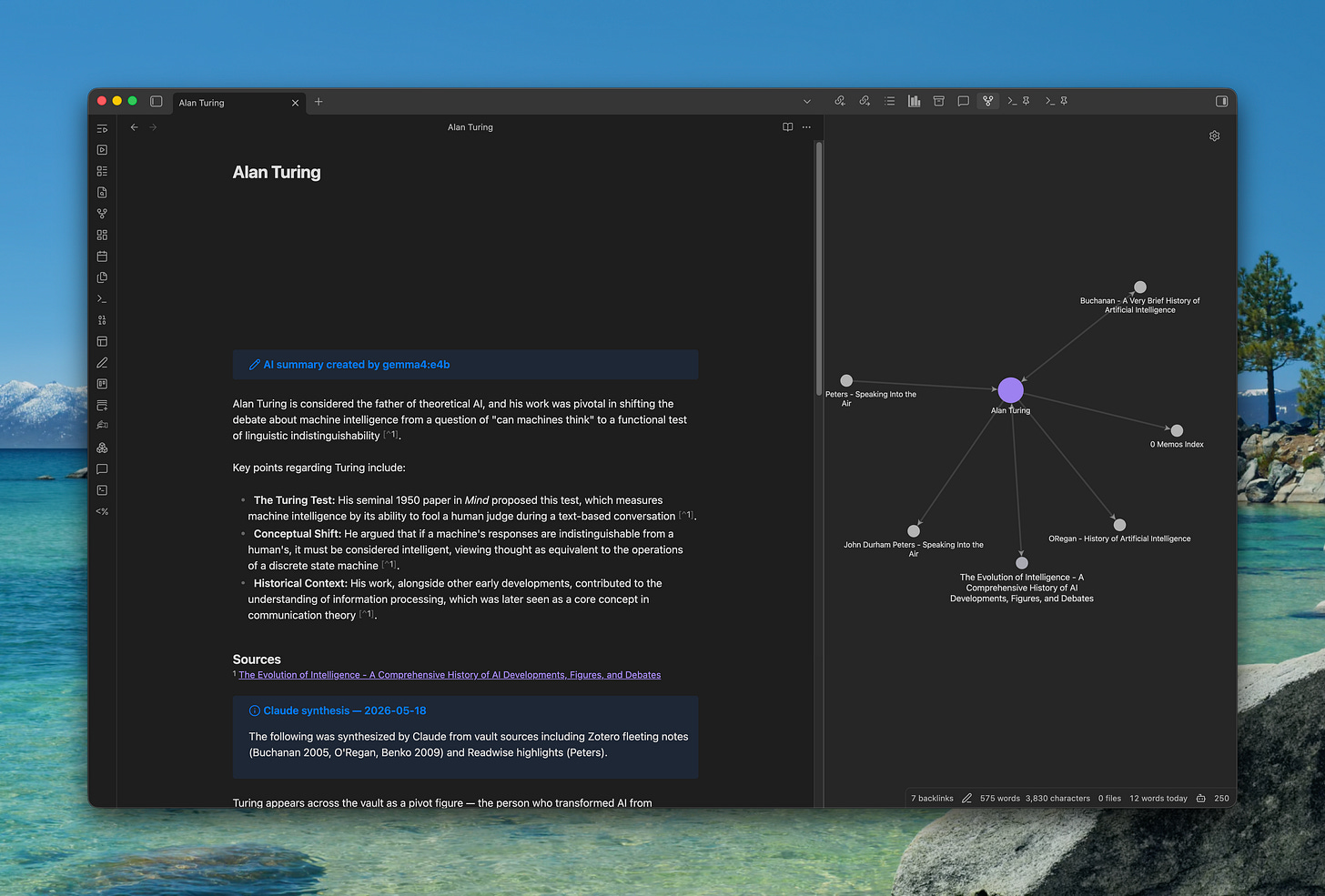Click the 0 Memos Index graph node

pos(1177,430)
